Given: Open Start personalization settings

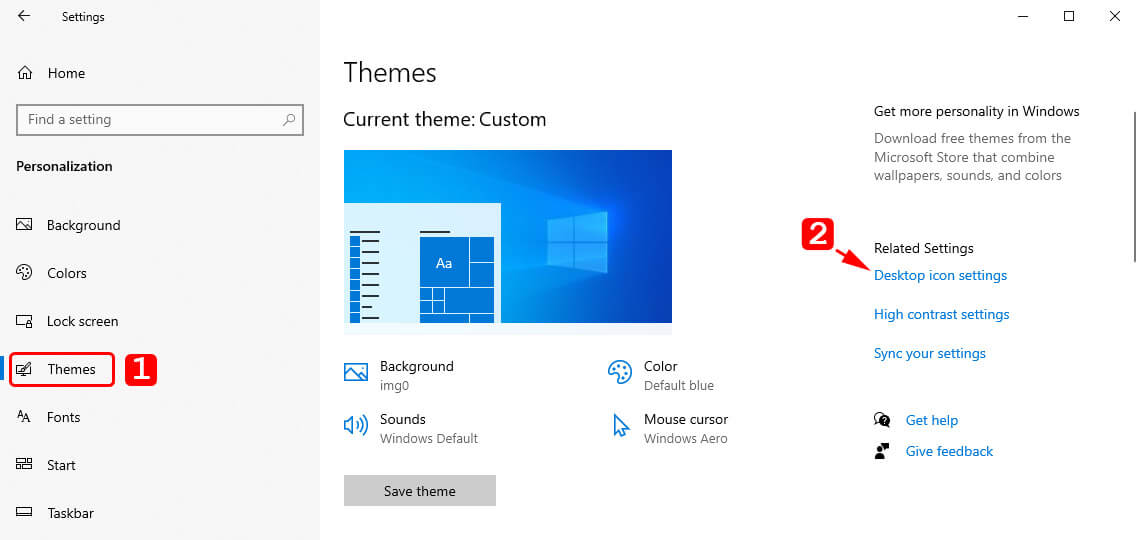Looking at the screenshot, I should pyautogui.click(x=61, y=465).
